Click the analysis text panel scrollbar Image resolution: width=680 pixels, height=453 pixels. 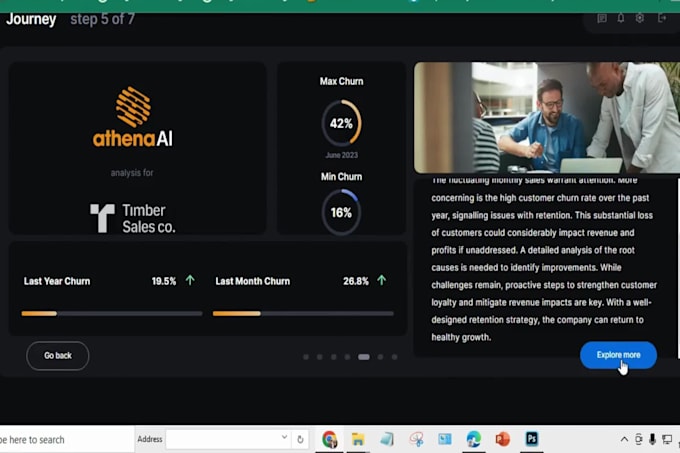pyautogui.click(x=678, y=268)
